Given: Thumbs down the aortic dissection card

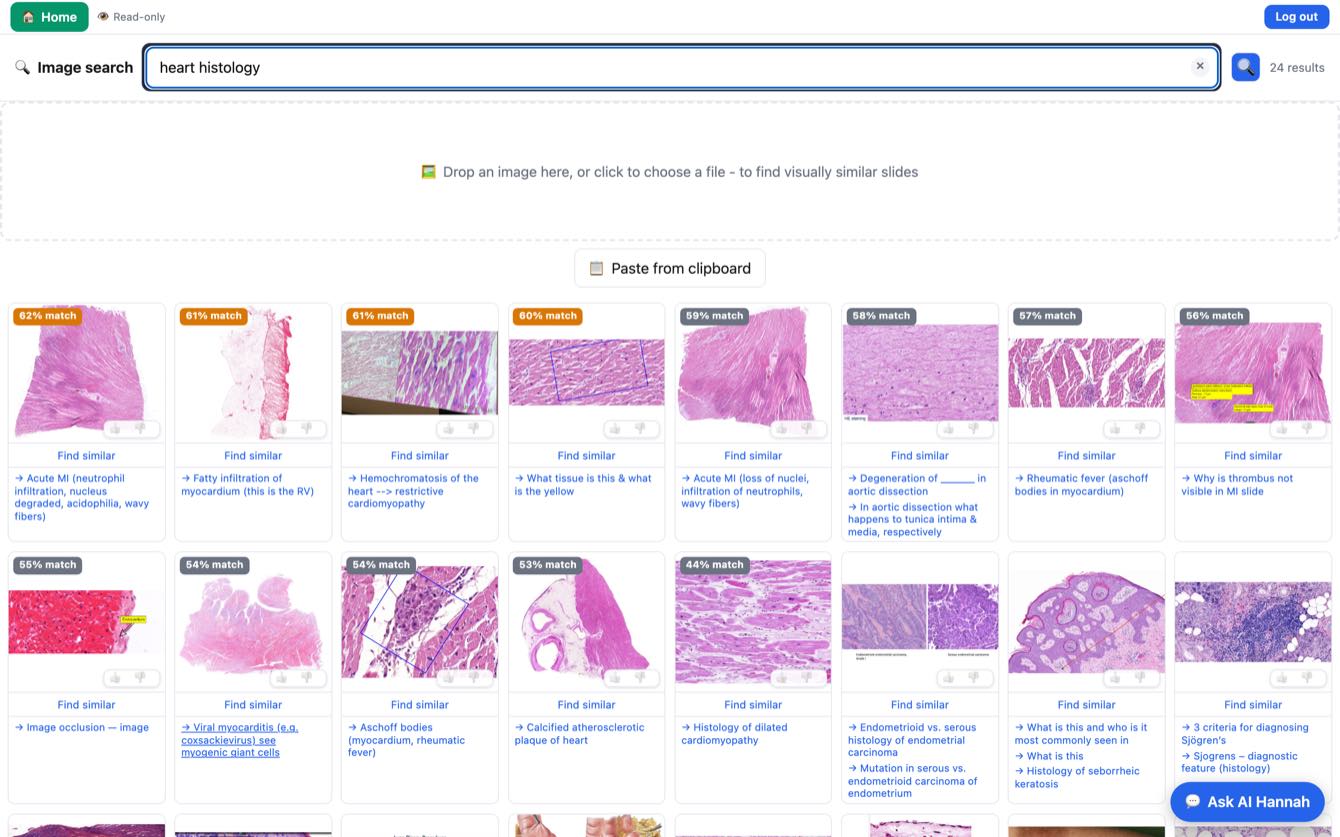Looking at the screenshot, I should tap(973, 429).
